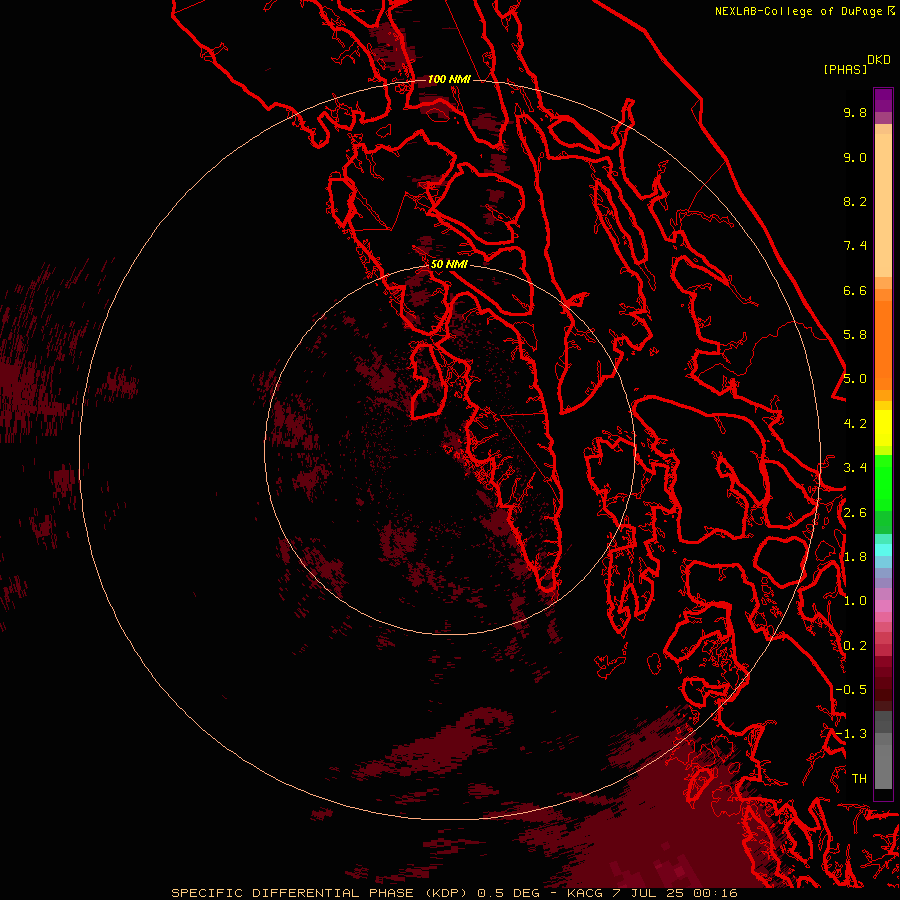Select the 1.8 color scale value
The width and height of the screenshot is (900, 900).
click(x=855, y=557)
